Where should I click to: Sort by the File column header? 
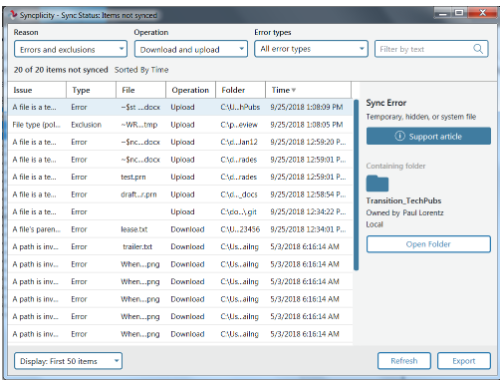pos(141,90)
